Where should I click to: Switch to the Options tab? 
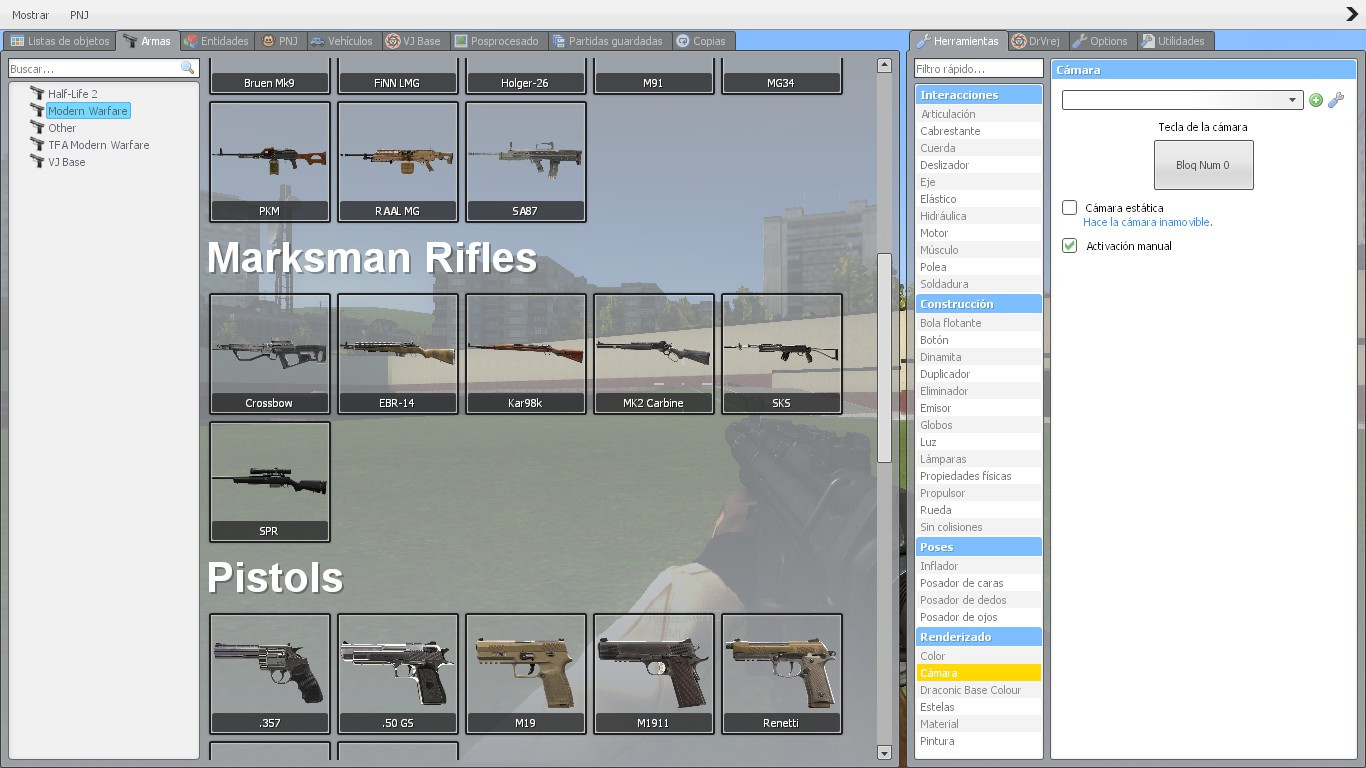(x=1100, y=41)
